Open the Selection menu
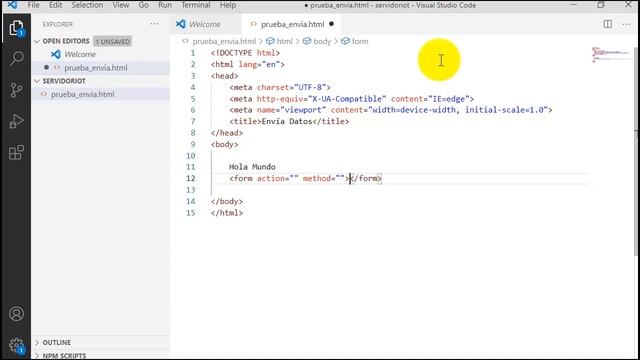 (x=87, y=5)
